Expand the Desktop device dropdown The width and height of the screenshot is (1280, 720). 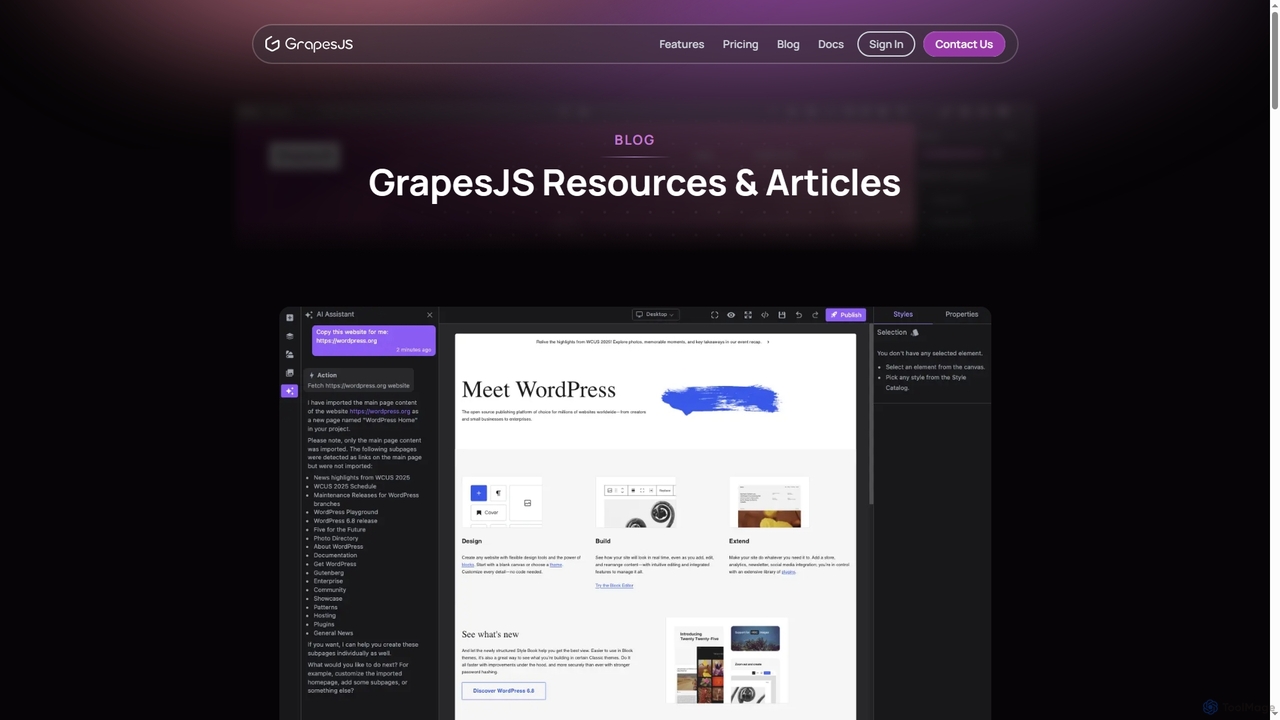[656, 314]
